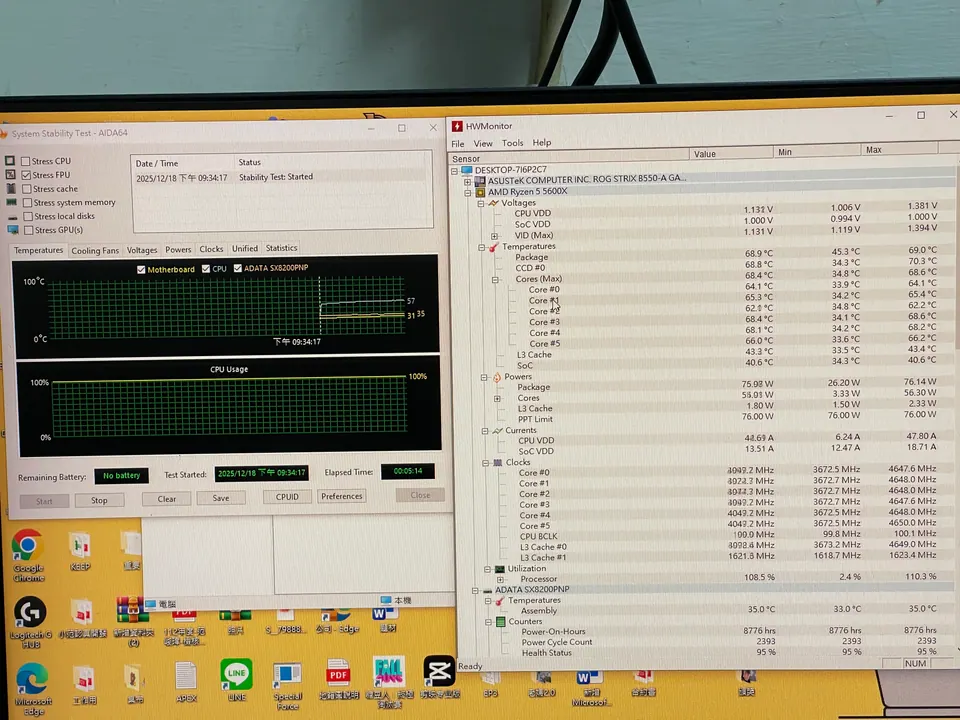Stop the AIDA64 stability test
The image size is (960, 720).
[x=99, y=500]
